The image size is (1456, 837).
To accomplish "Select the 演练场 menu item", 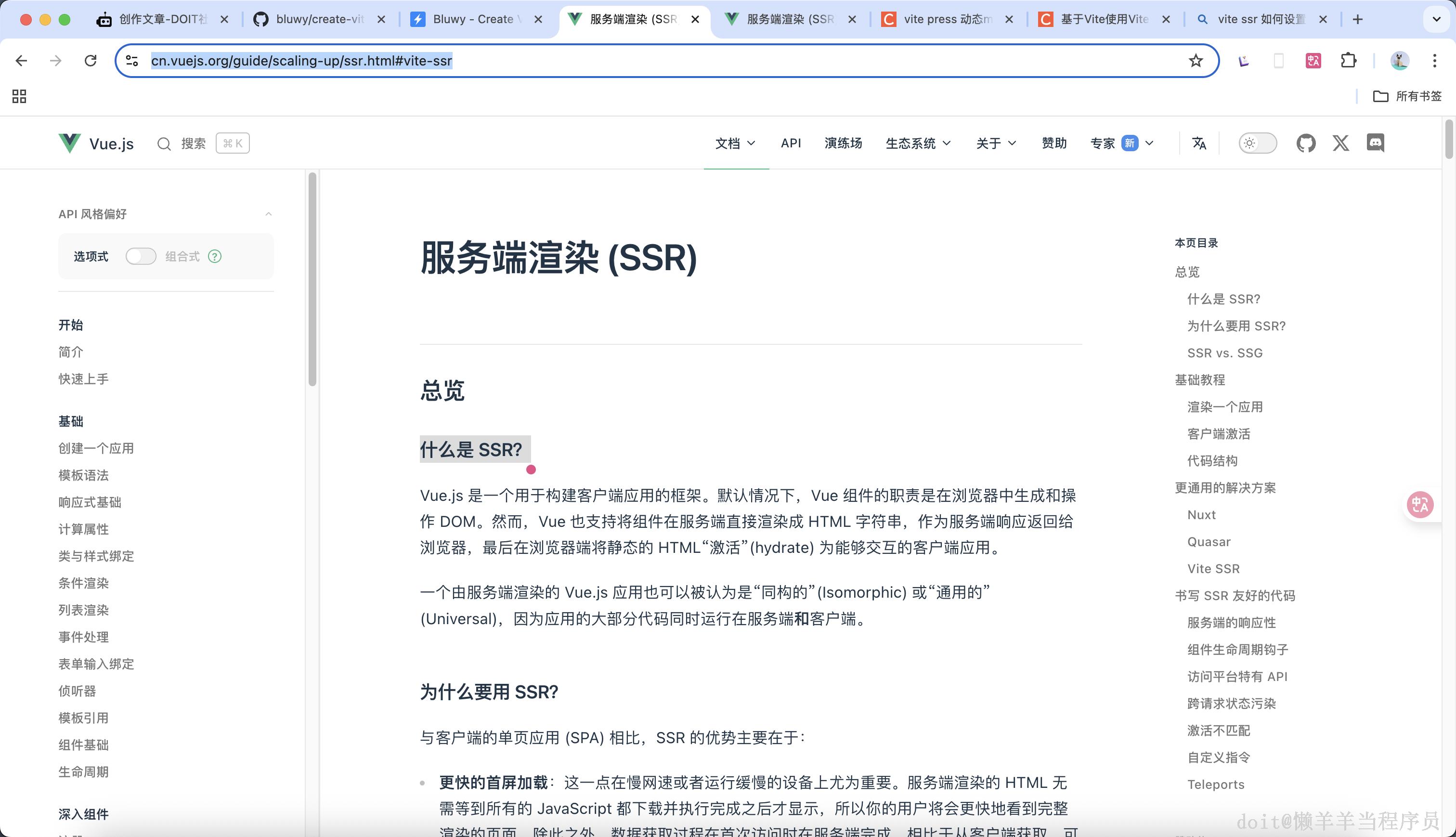I will (843, 143).
